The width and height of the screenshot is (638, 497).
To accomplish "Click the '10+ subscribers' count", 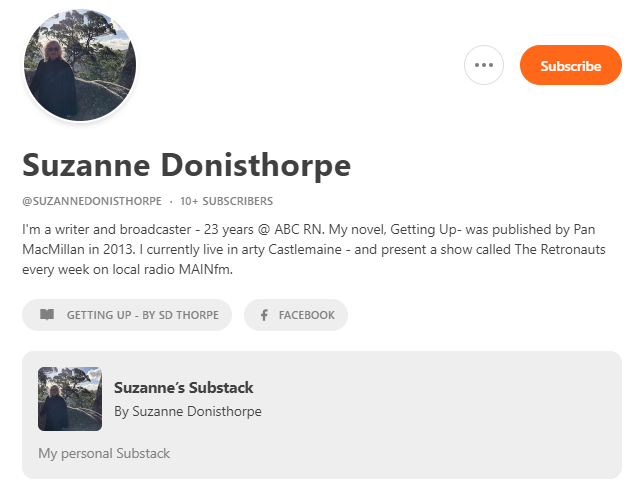I will (226, 201).
